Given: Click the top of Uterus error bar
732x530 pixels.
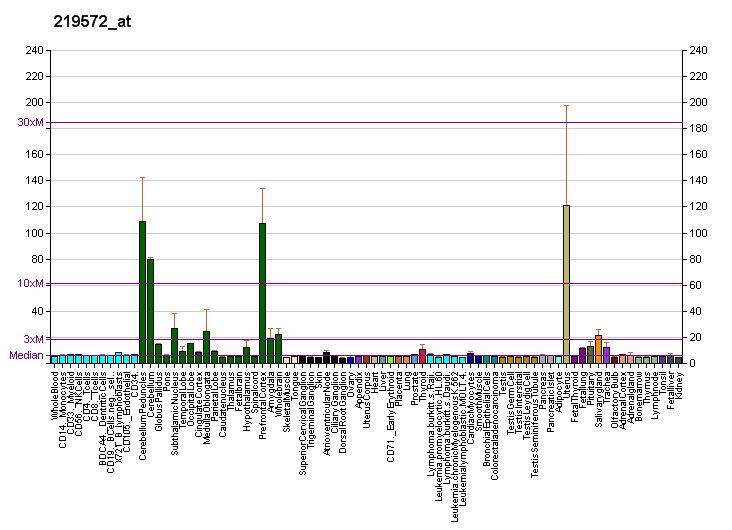Looking at the screenshot, I should pos(566,105).
